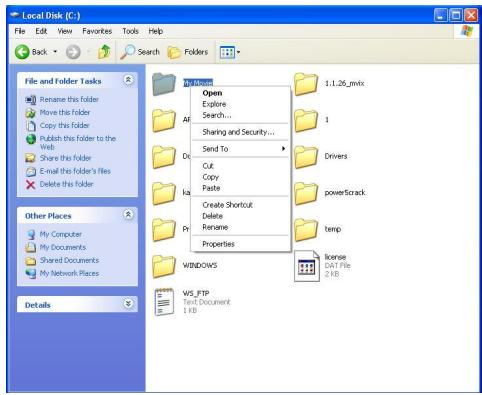Select the WS_FTP text document icon
The image size is (482, 395).
tap(164, 302)
